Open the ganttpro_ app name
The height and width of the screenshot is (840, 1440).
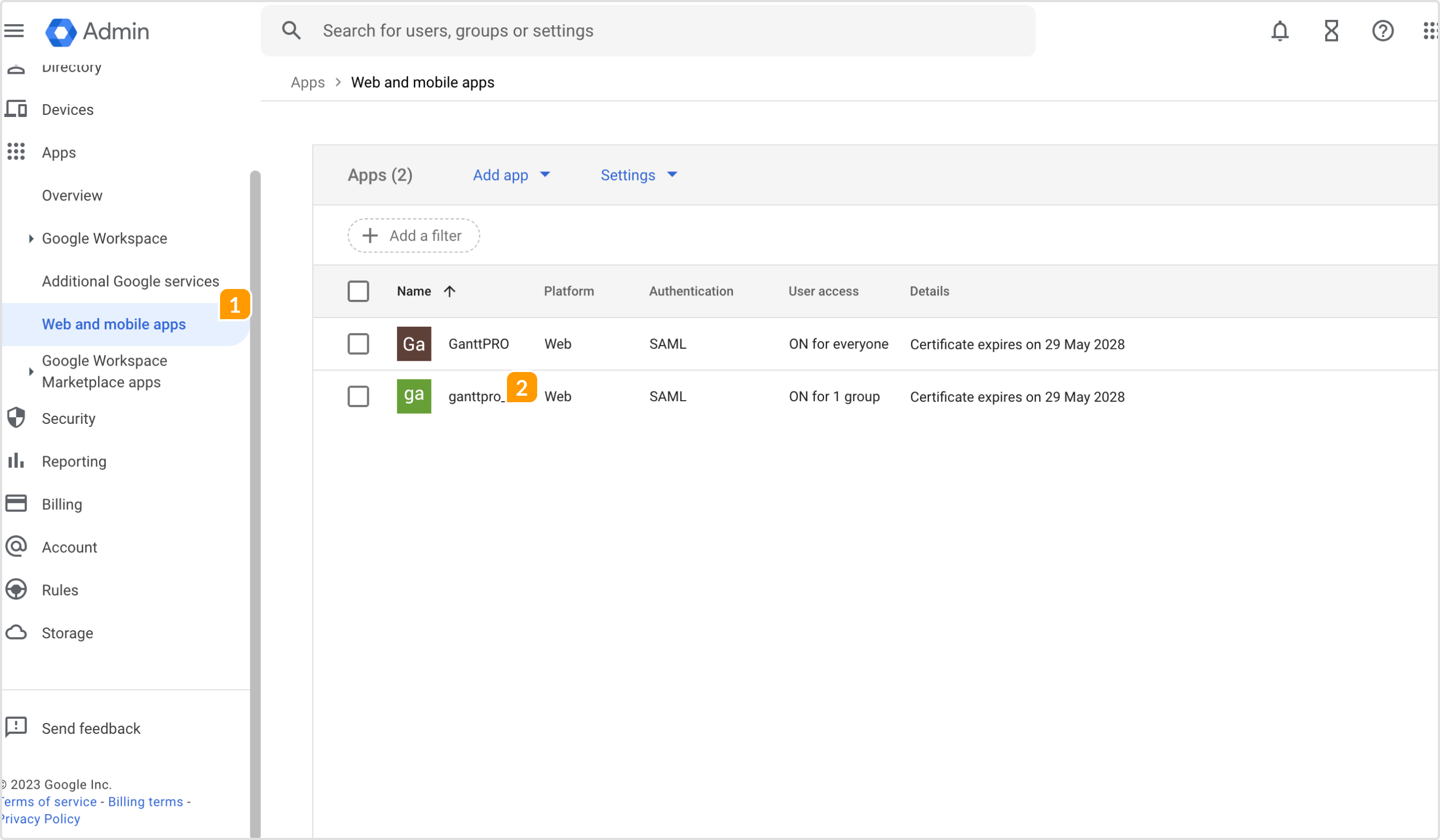tap(476, 397)
